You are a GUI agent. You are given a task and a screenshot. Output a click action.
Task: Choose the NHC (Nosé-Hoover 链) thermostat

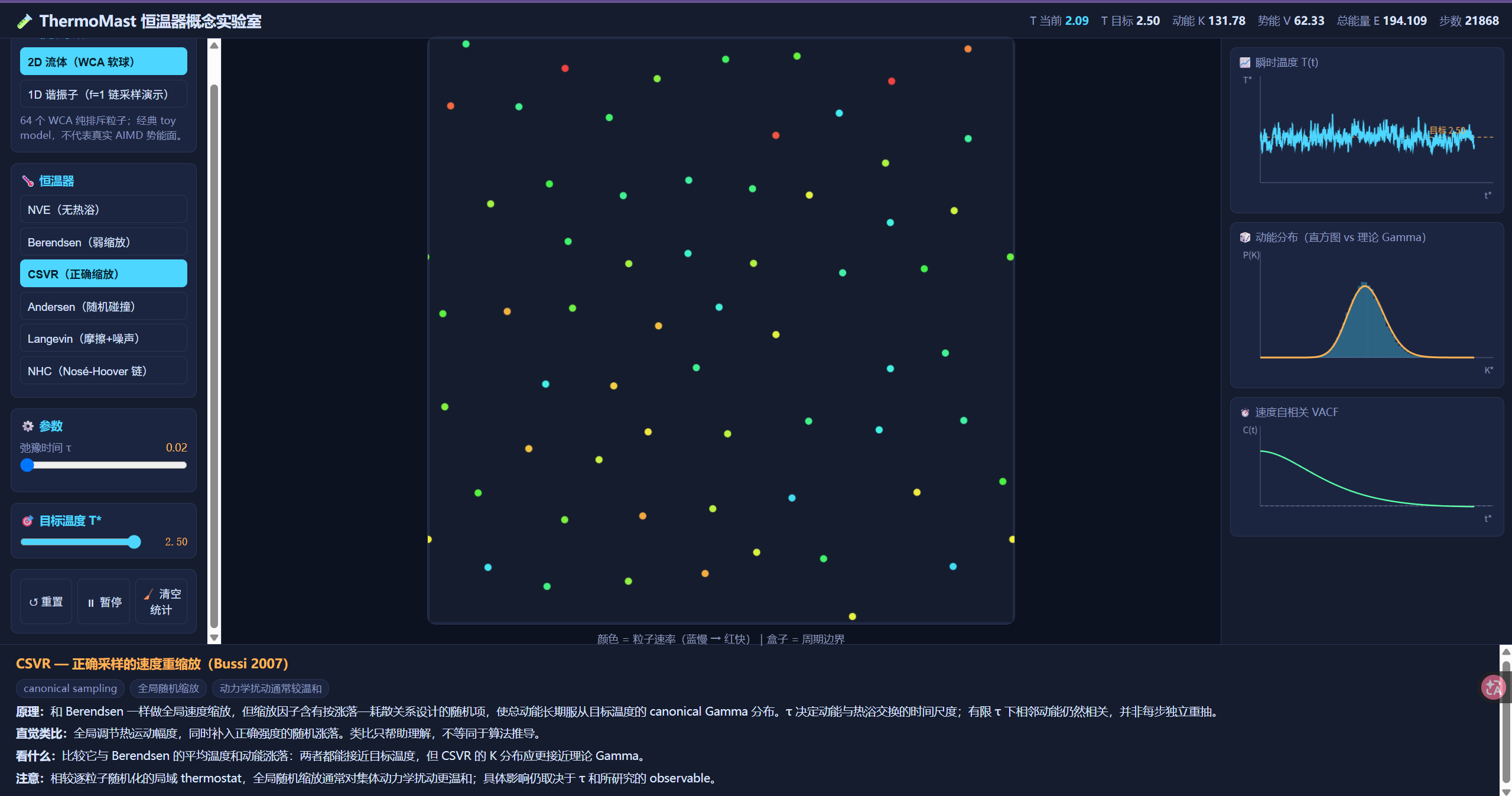point(103,371)
